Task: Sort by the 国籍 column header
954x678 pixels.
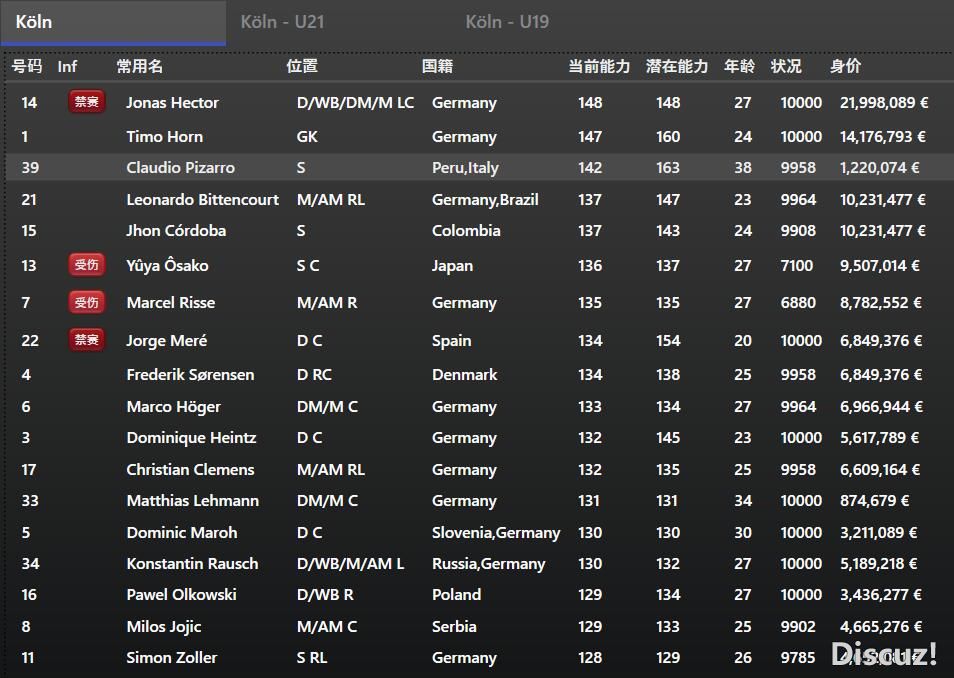Action: (x=437, y=66)
